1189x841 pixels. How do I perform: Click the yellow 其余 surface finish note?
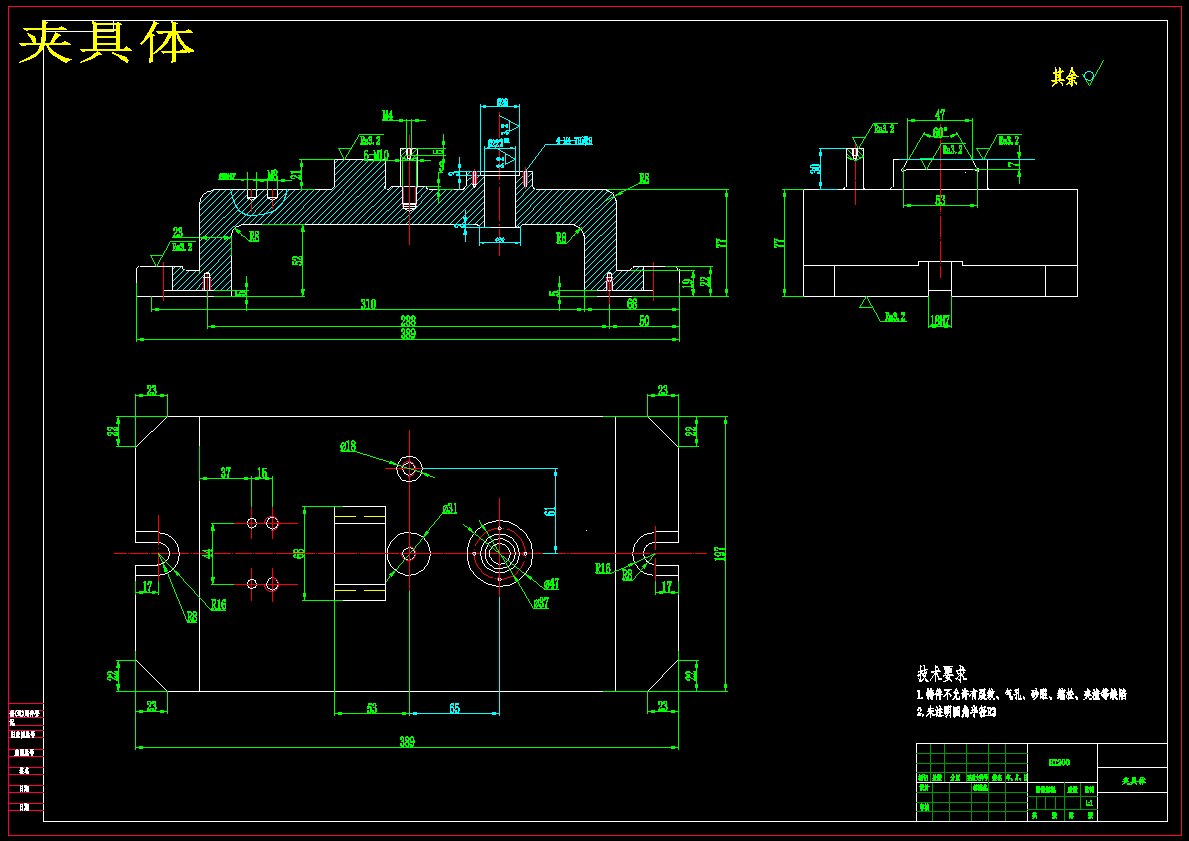(1064, 77)
